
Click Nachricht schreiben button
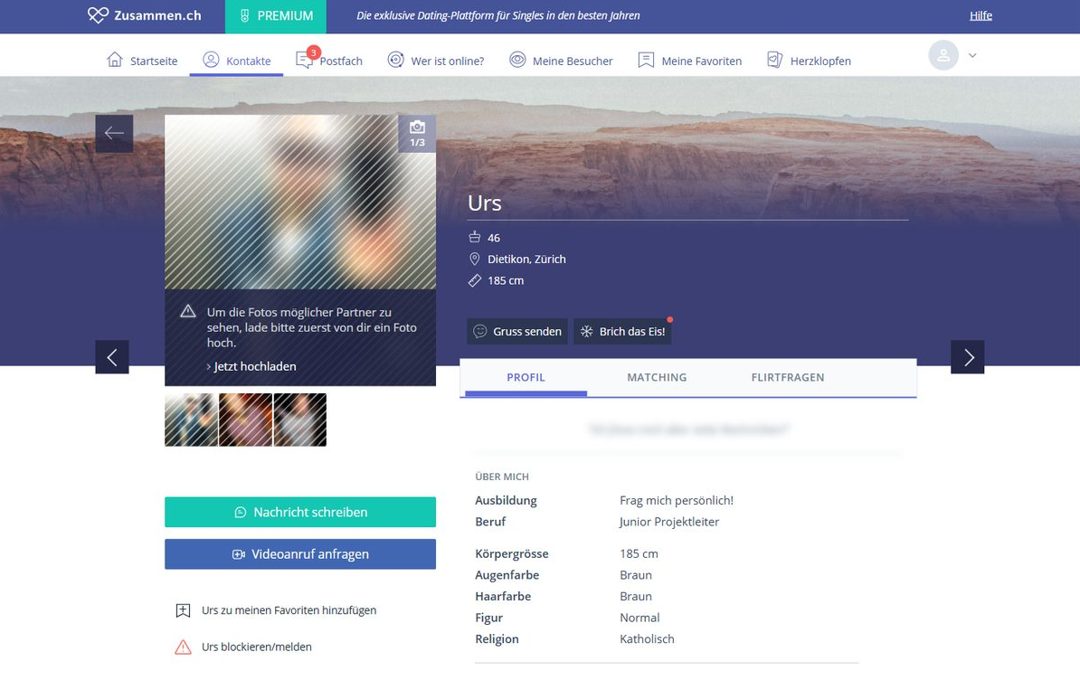[300, 512]
